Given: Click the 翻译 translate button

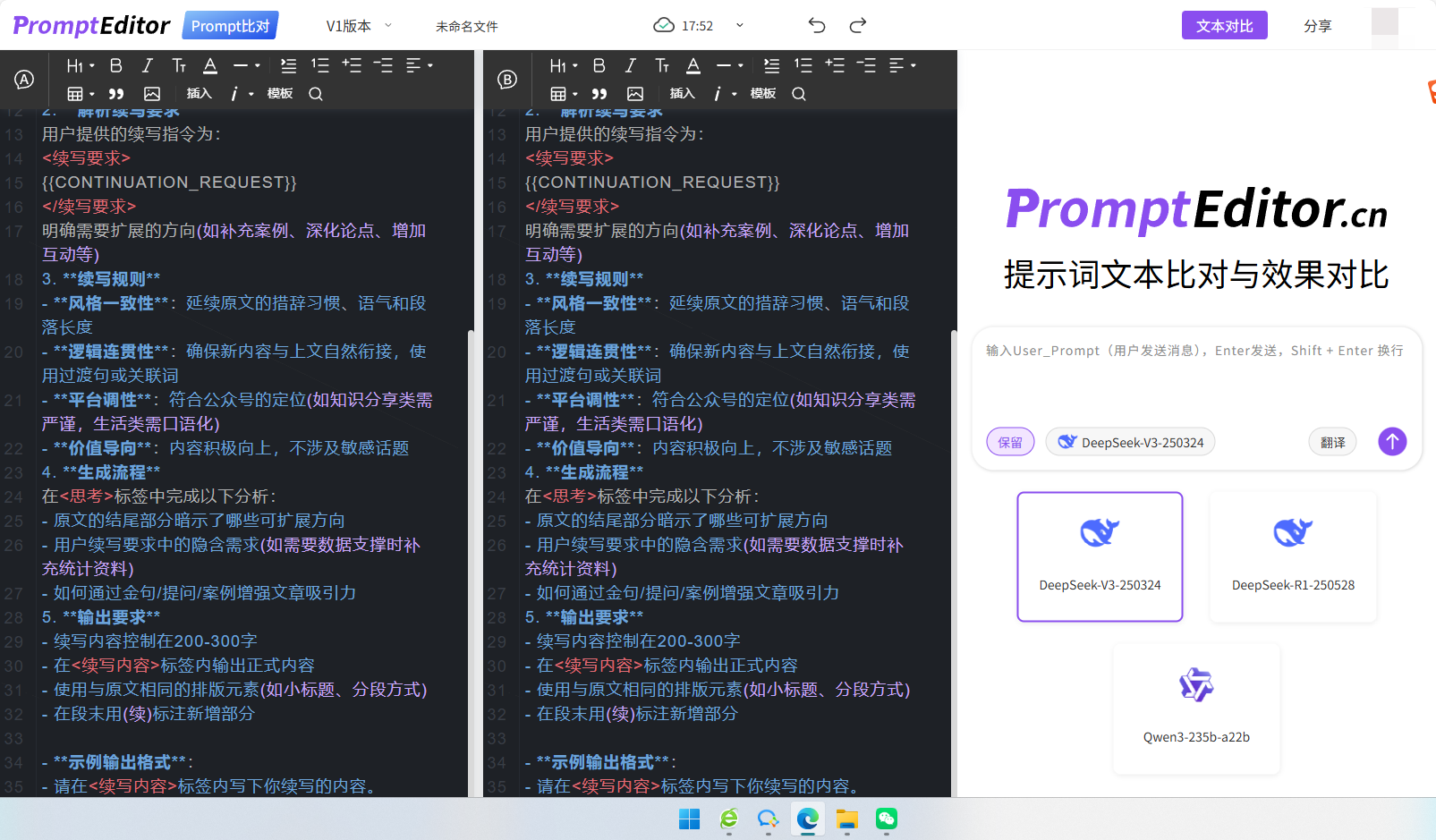Looking at the screenshot, I should click(1332, 441).
